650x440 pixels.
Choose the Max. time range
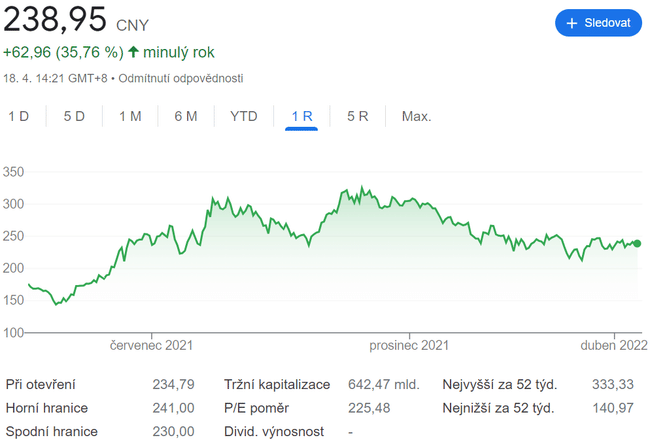416,116
